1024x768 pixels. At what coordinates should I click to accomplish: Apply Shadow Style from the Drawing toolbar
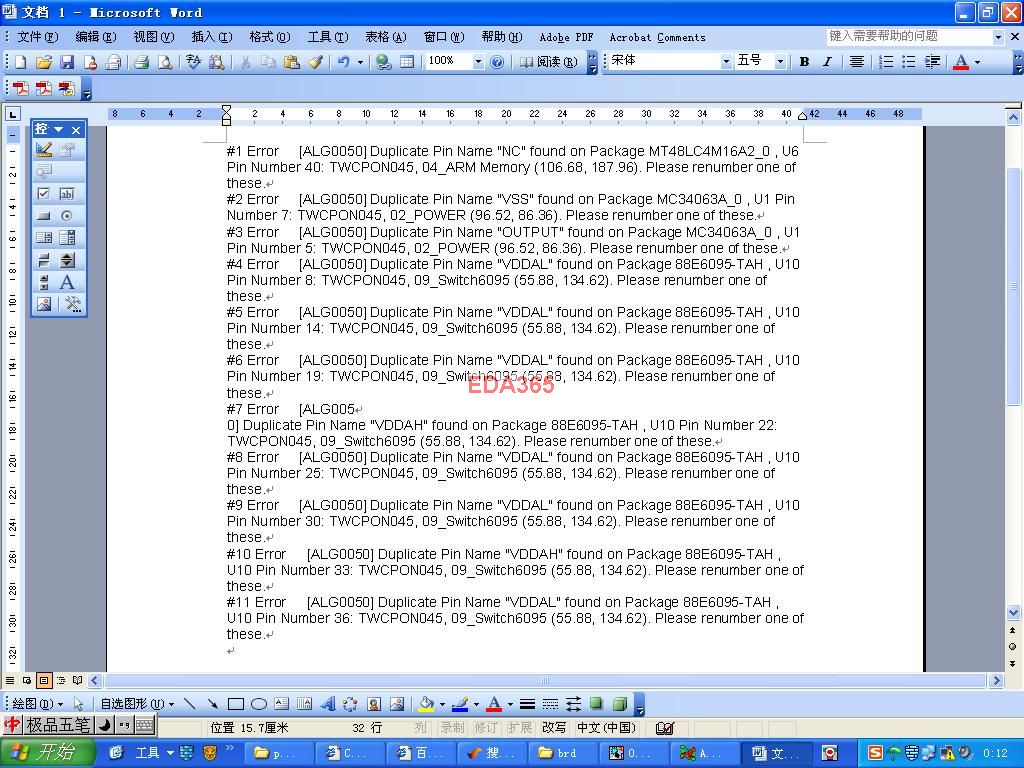[596, 704]
